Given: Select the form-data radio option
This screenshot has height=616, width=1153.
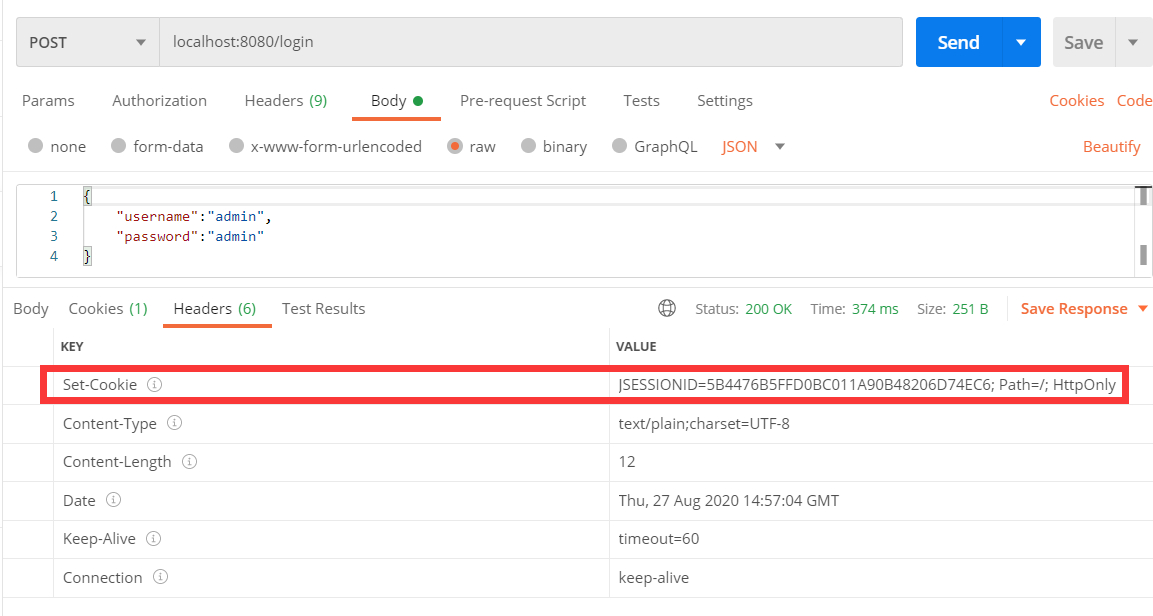Looking at the screenshot, I should [118, 146].
